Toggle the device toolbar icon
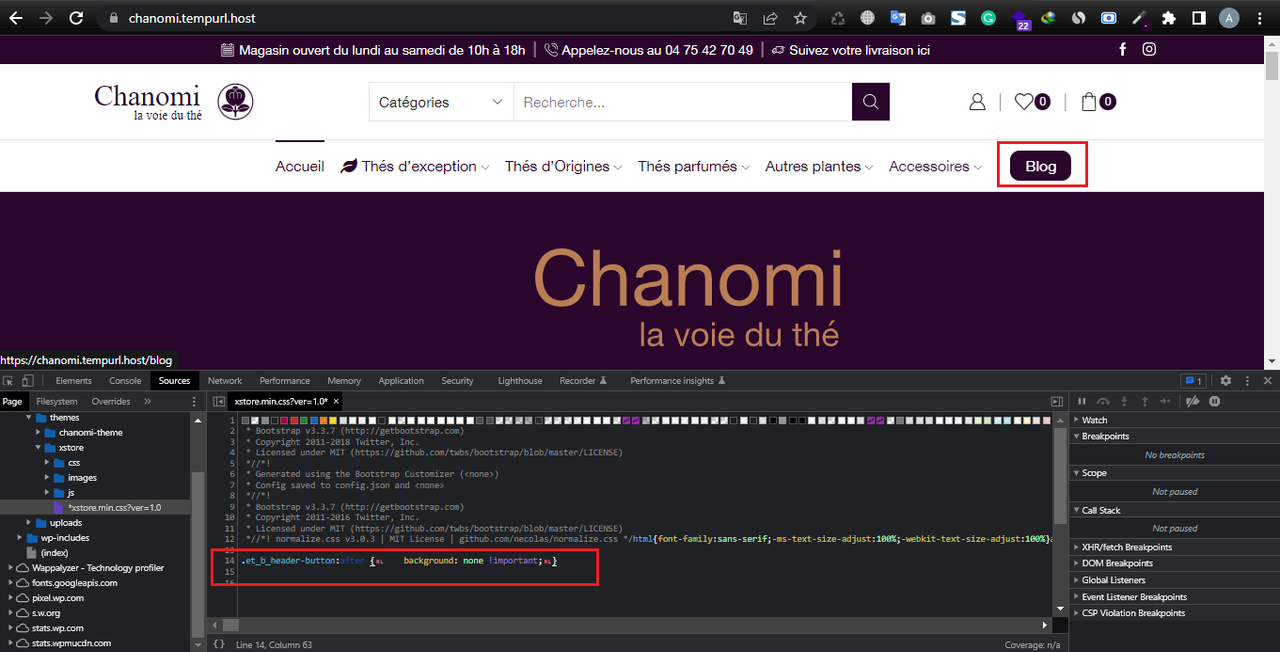 27,381
